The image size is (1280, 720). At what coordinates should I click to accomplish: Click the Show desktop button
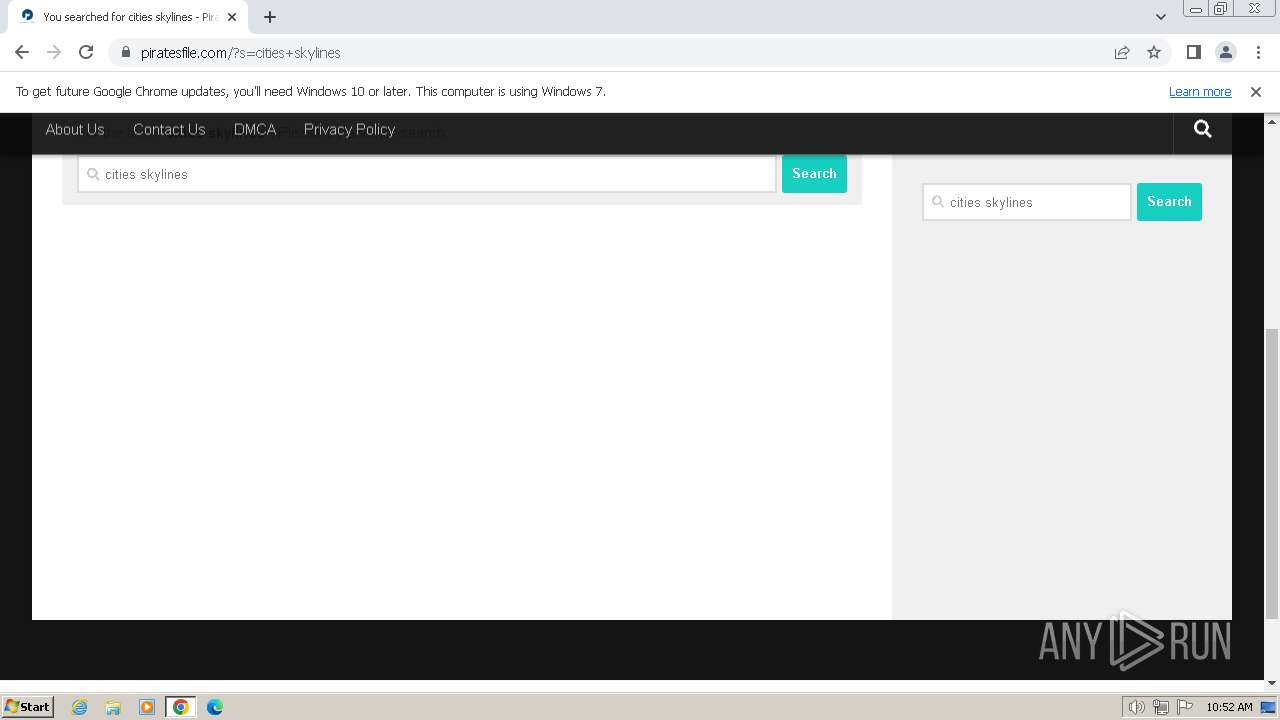pos(1269,707)
